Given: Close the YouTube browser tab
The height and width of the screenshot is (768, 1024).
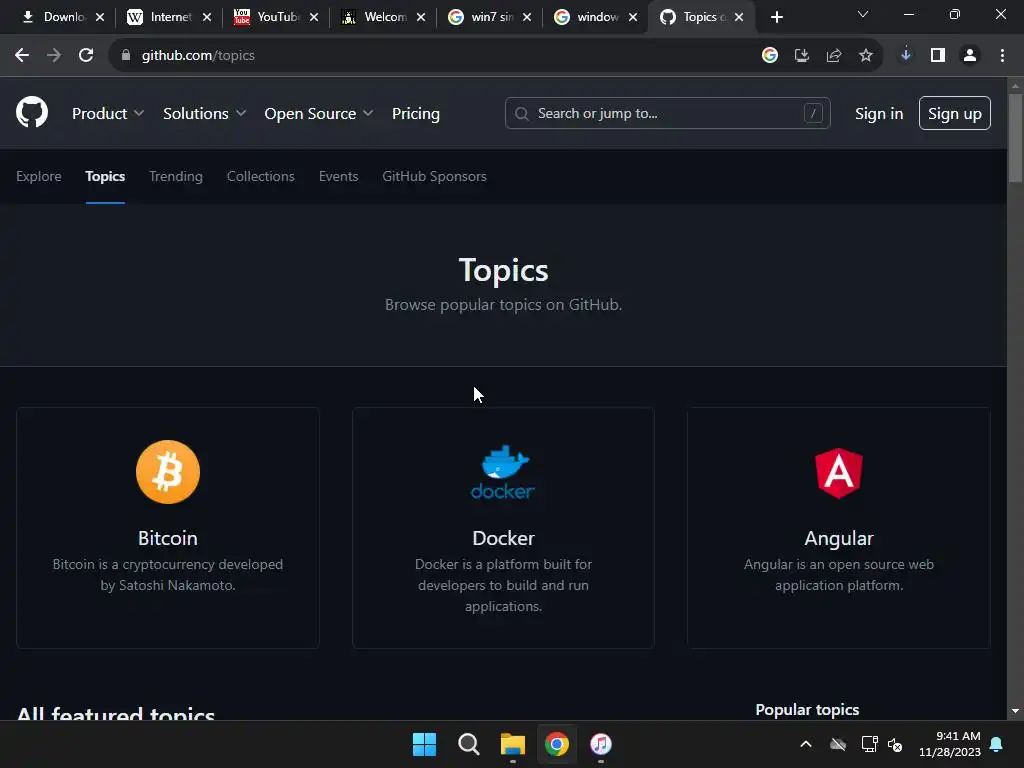Looking at the screenshot, I should (x=314, y=17).
